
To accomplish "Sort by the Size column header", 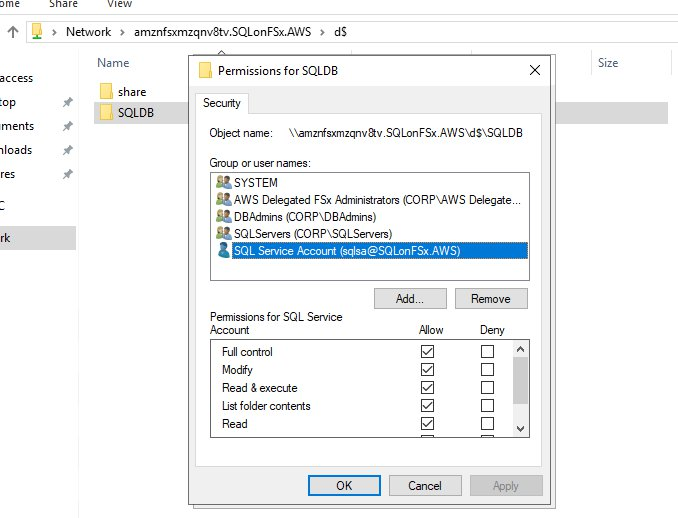I will point(608,63).
